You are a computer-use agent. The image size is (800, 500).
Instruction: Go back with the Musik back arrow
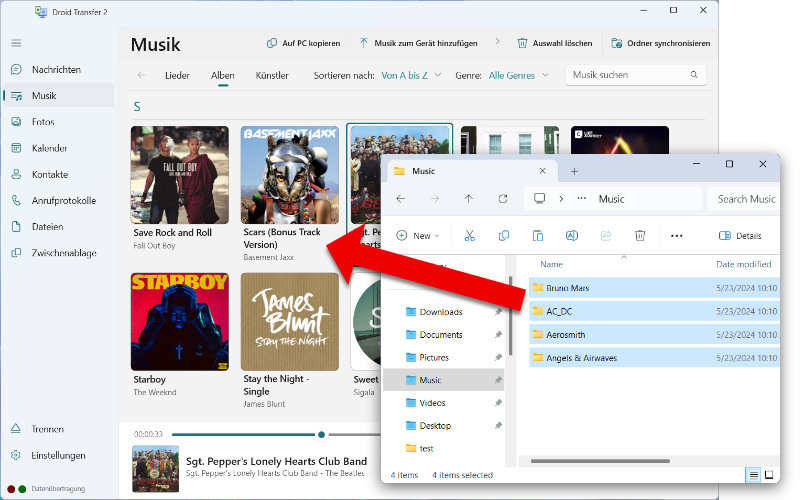(x=141, y=75)
